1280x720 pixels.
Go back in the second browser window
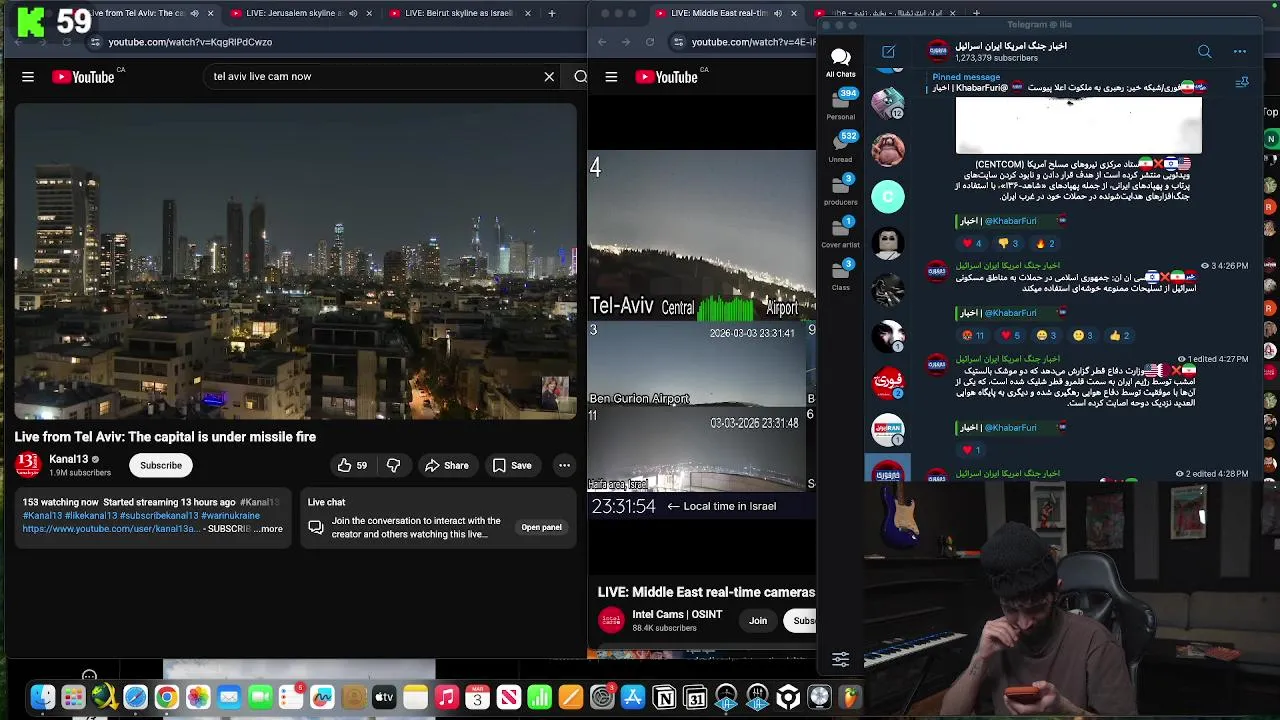[602, 42]
